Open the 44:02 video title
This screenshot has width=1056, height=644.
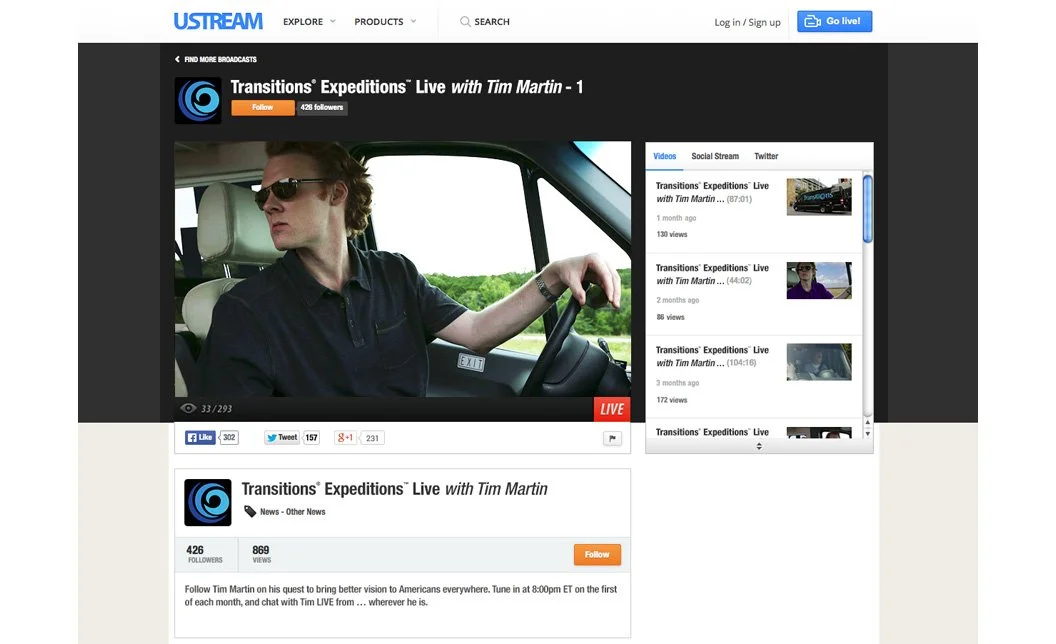click(x=713, y=274)
